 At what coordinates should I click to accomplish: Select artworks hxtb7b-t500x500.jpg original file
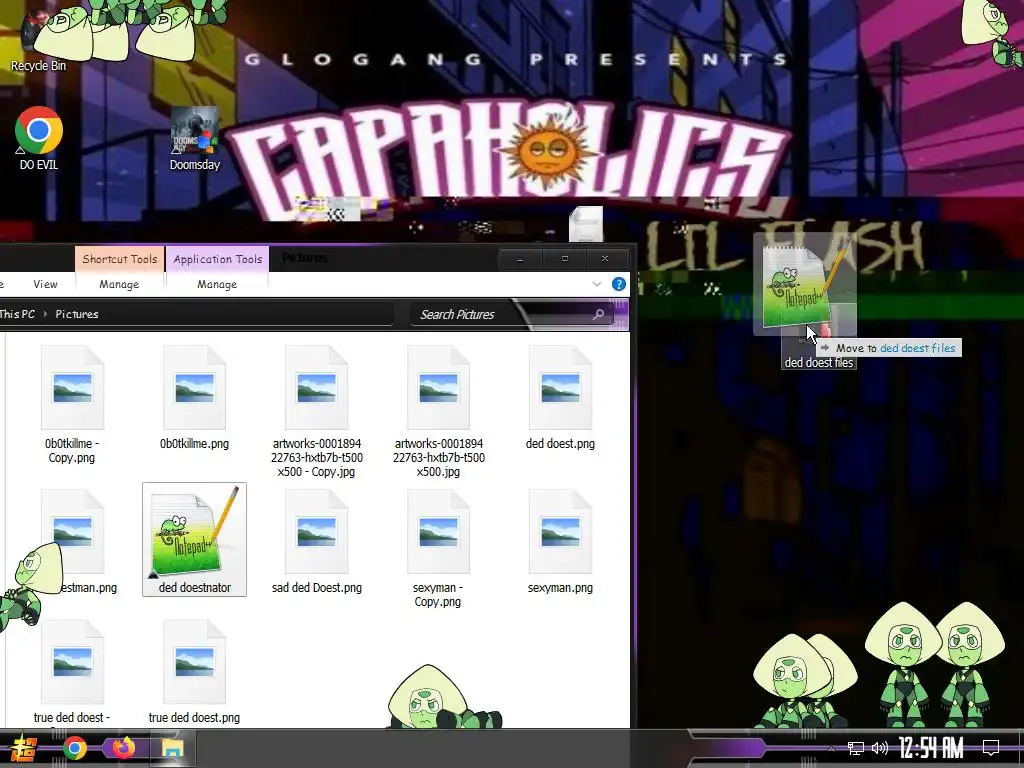click(x=438, y=411)
